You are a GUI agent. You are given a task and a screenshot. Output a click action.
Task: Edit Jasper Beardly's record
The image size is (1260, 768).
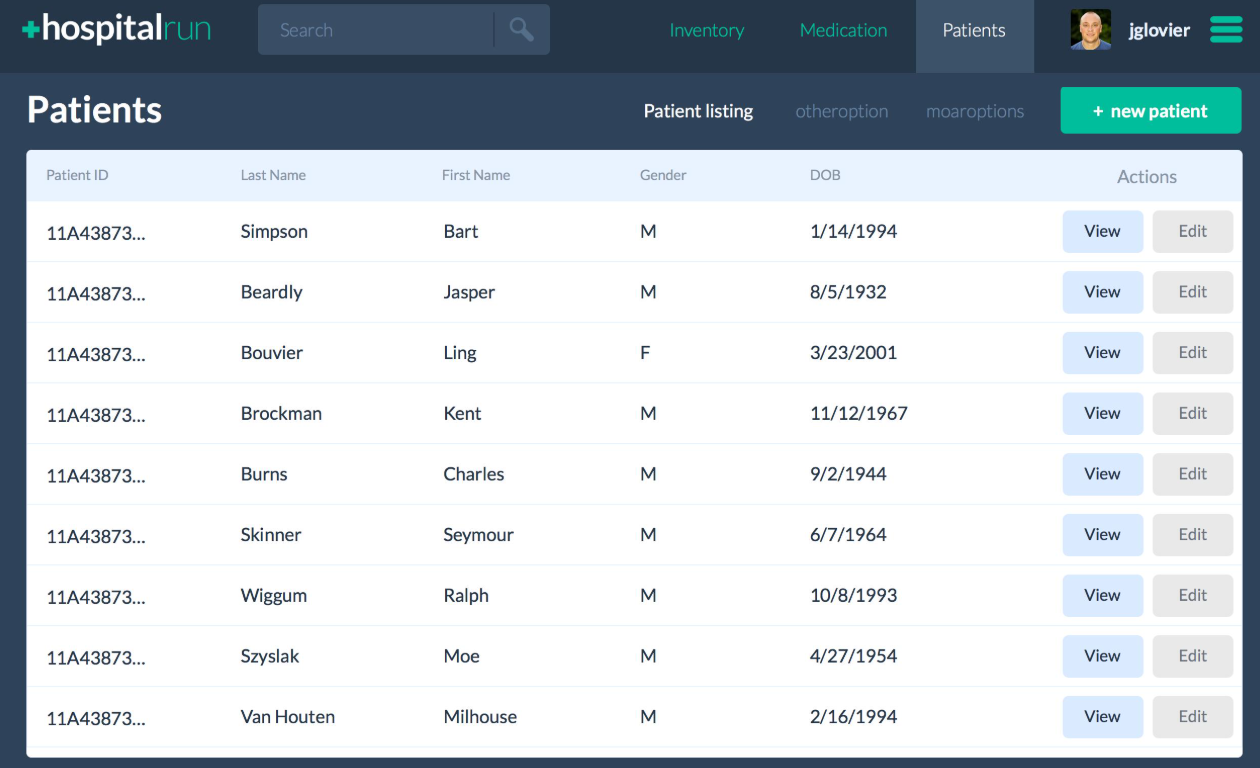tap(1192, 292)
